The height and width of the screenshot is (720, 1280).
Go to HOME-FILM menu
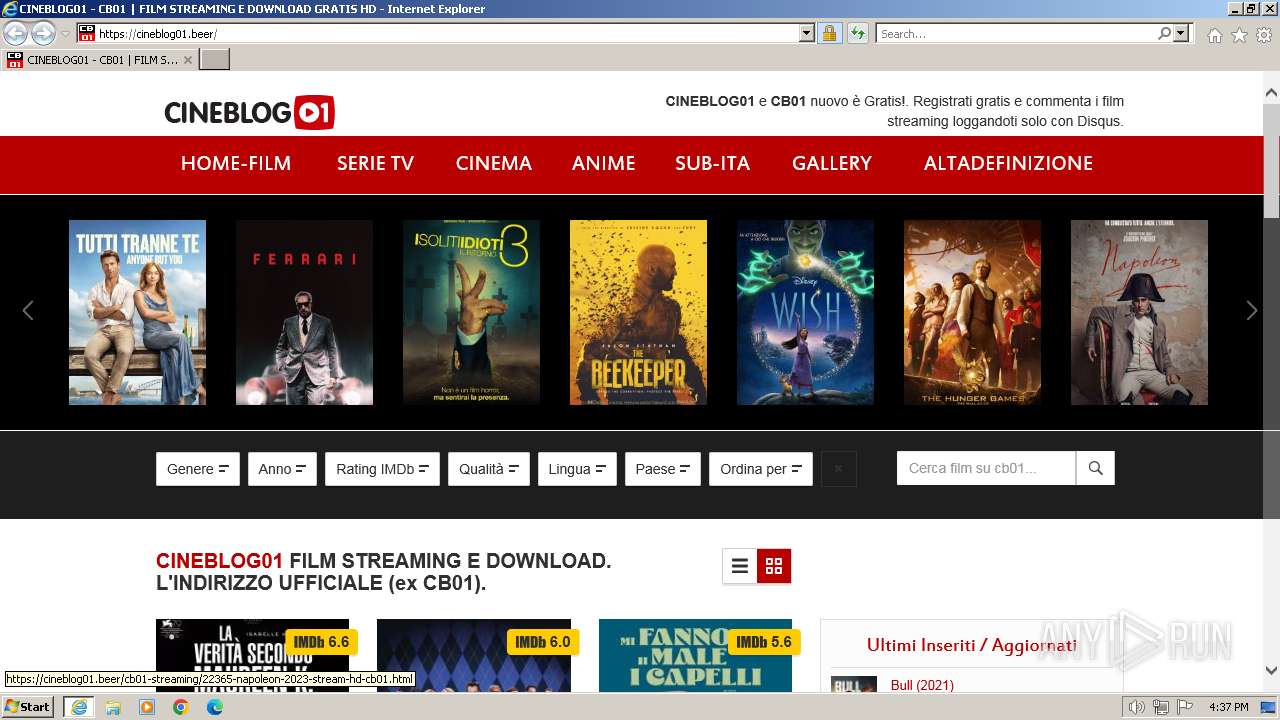pos(236,163)
